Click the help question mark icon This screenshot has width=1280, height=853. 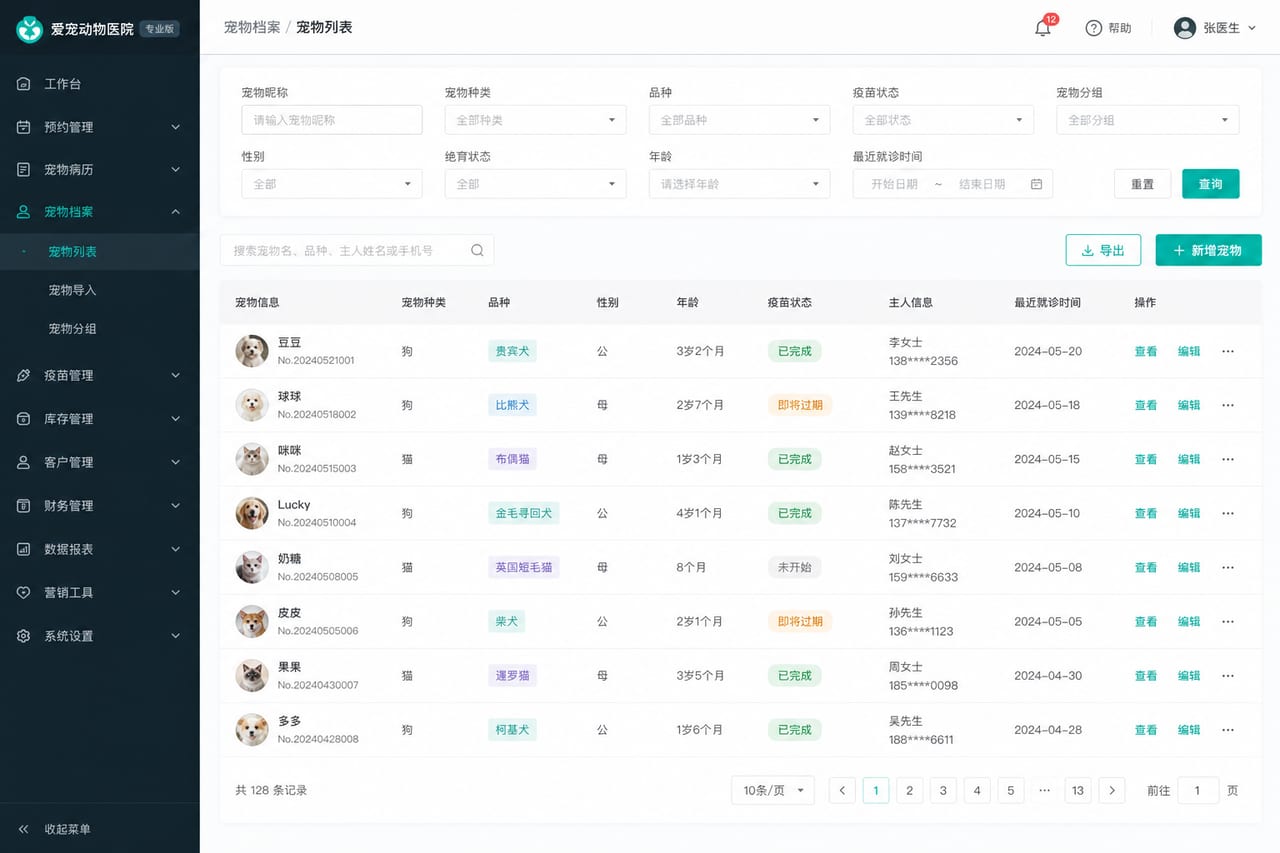tap(1094, 28)
